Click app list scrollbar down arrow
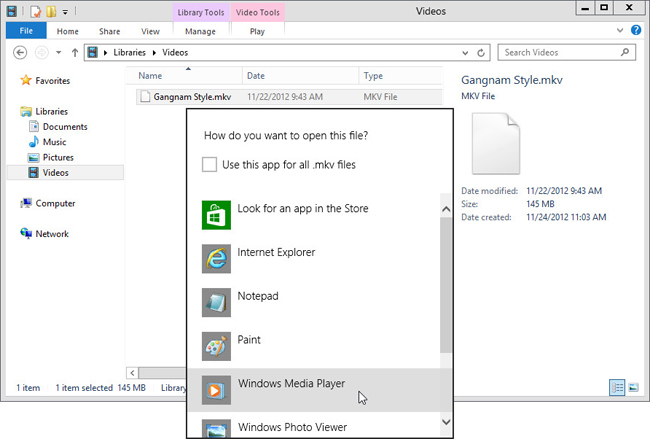This screenshot has height=439, width=650. [x=446, y=422]
